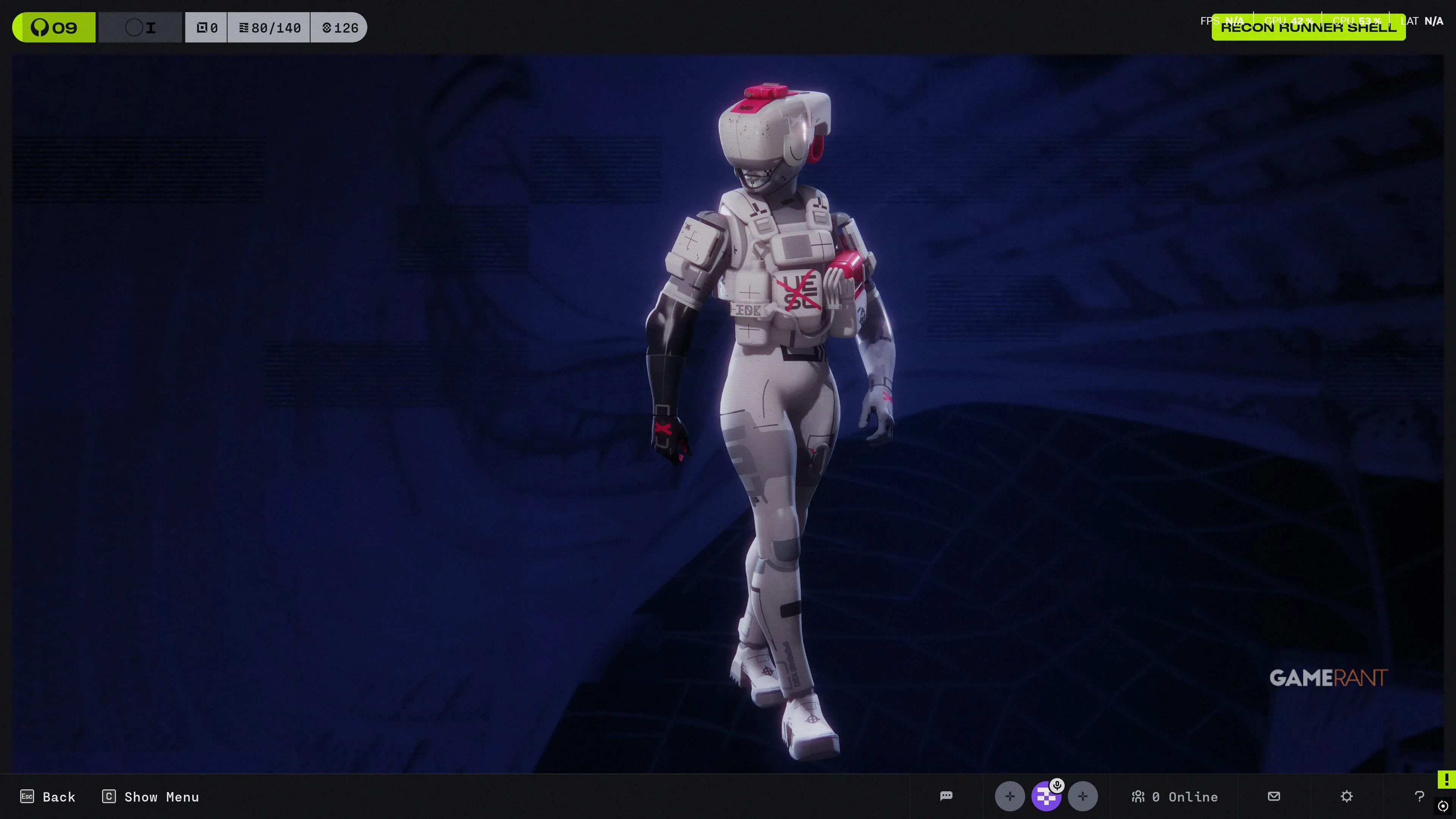Click the 126 credits currency counter
The image size is (1456, 819).
point(340,27)
